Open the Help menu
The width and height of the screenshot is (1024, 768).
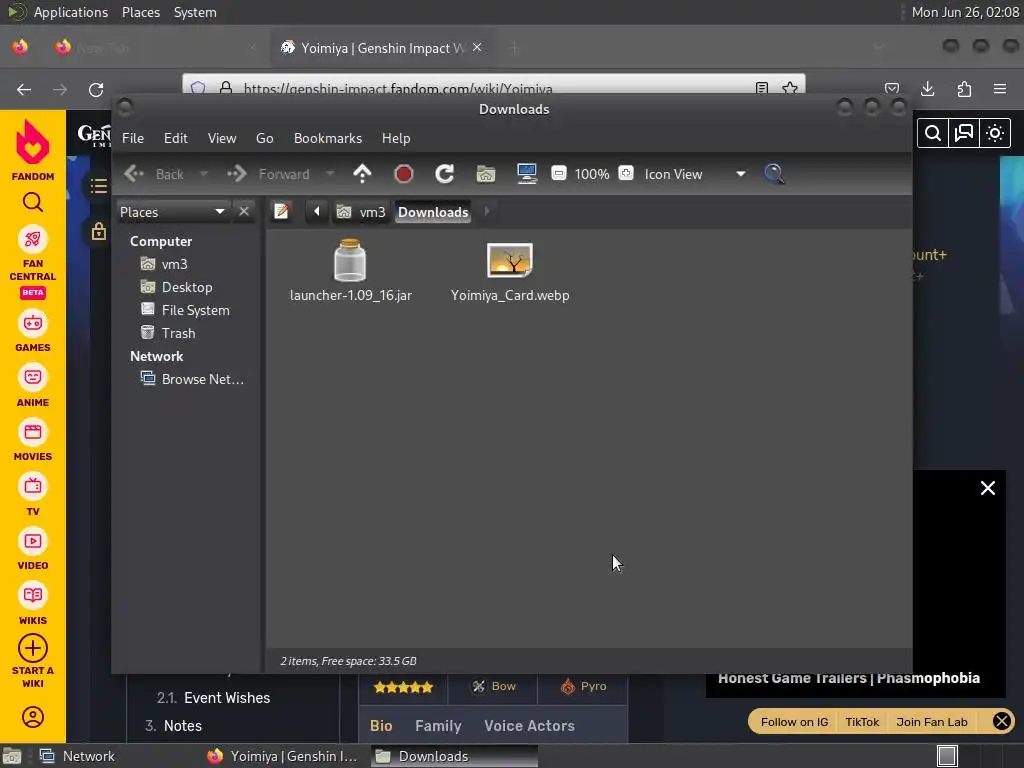(396, 138)
